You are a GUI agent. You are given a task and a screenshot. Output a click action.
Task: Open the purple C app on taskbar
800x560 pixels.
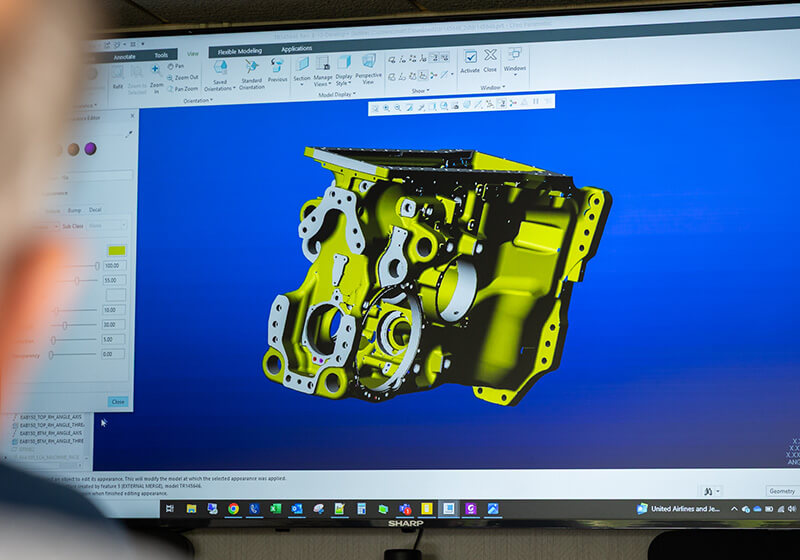[x=471, y=508]
